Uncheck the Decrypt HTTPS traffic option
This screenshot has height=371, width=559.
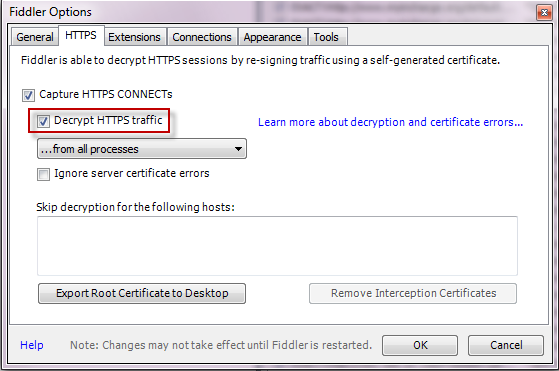point(43,121)
